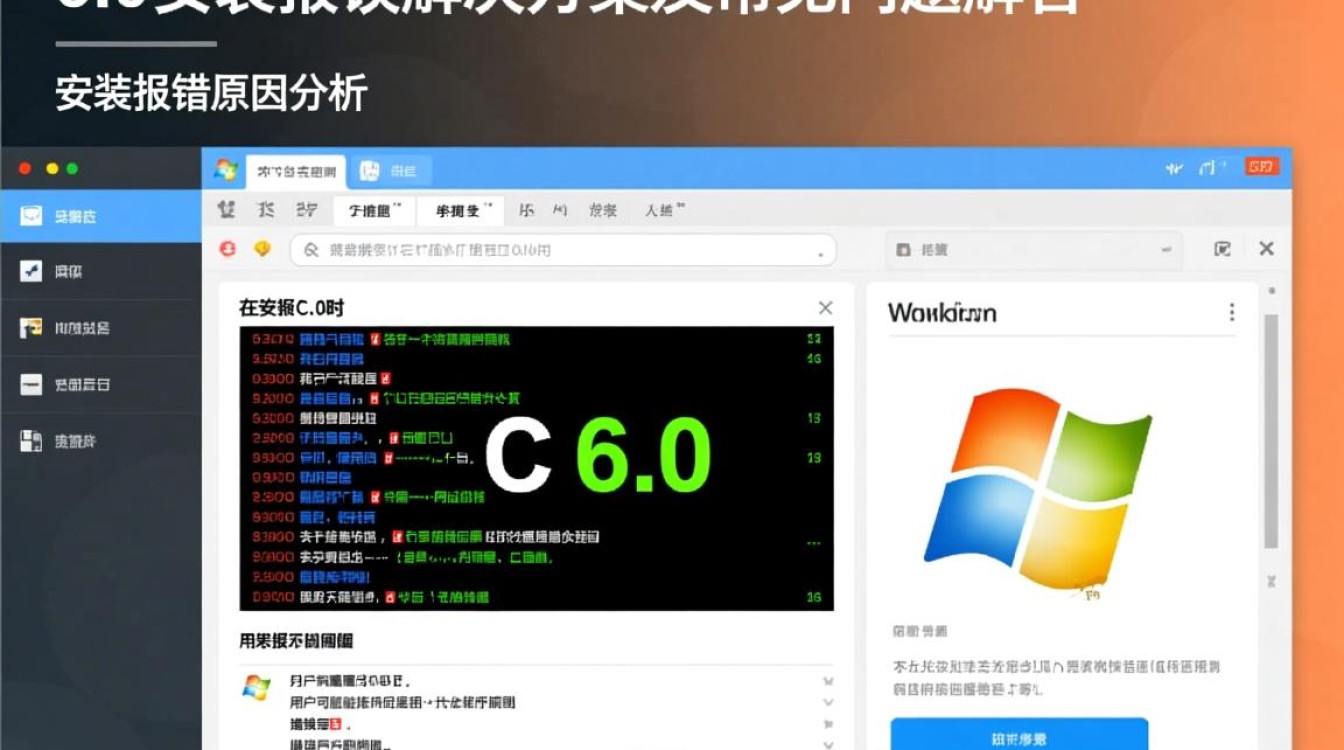Screen dimensions: 1344x750
Task: Expand the third row chevron in the lower list
Action: coord(827,724)
